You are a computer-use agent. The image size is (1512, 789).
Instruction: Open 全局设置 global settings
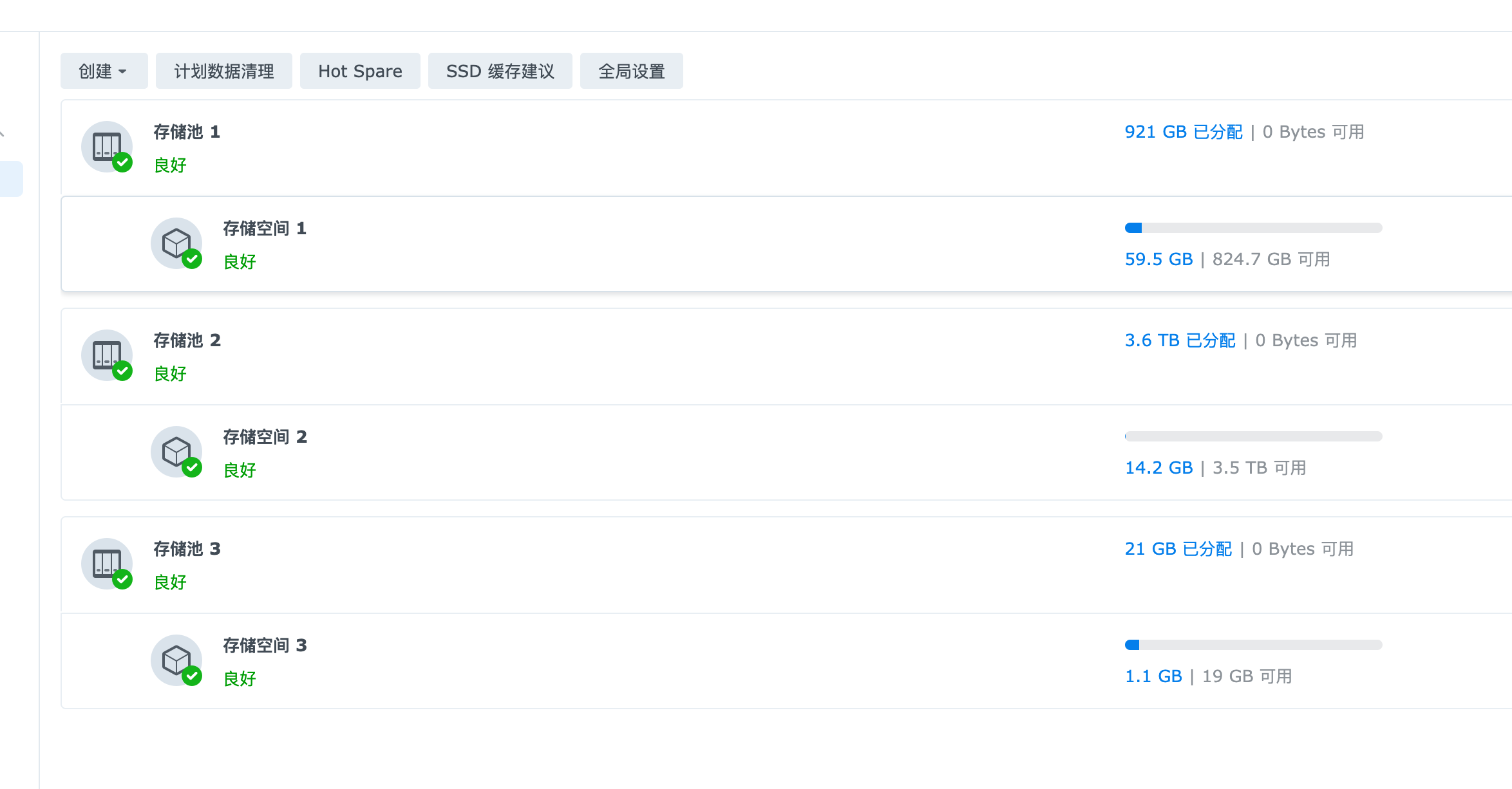pyautogui.click(x=631, y=71)
